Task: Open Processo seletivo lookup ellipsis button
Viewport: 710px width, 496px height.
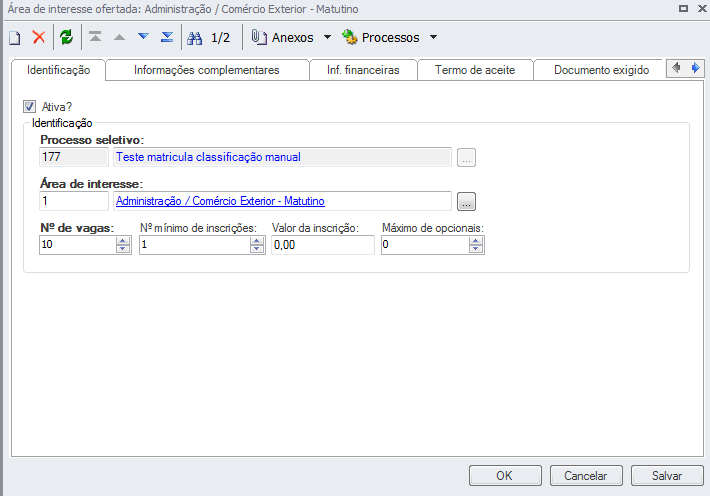Action: (466, 158)
